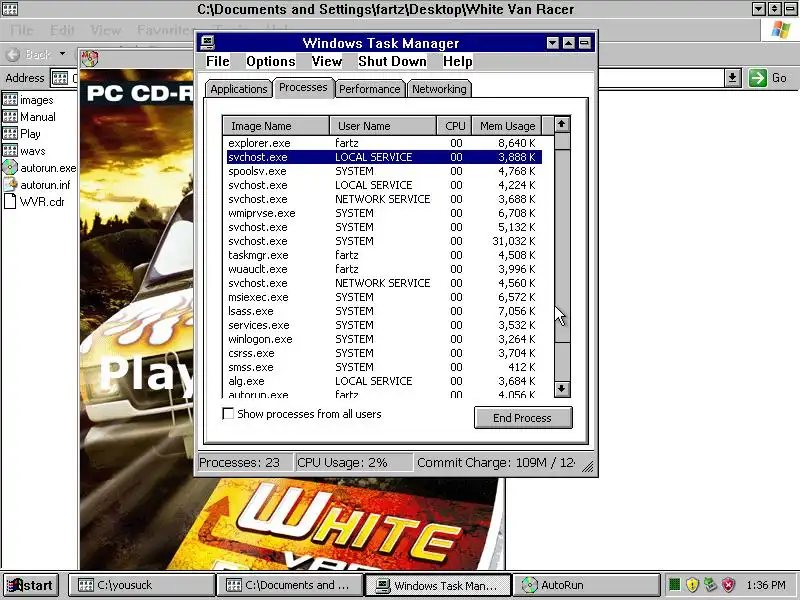800x600 pixels.
Task: Open the wavs folder icon
Action: [10, 151]
